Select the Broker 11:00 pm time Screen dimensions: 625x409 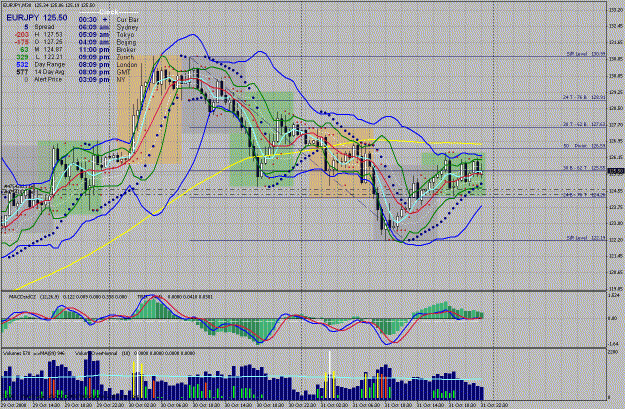[94, 50]
